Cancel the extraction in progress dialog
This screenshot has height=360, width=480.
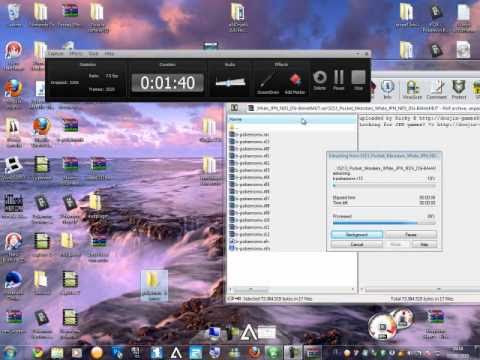click(x=357, y=245)
